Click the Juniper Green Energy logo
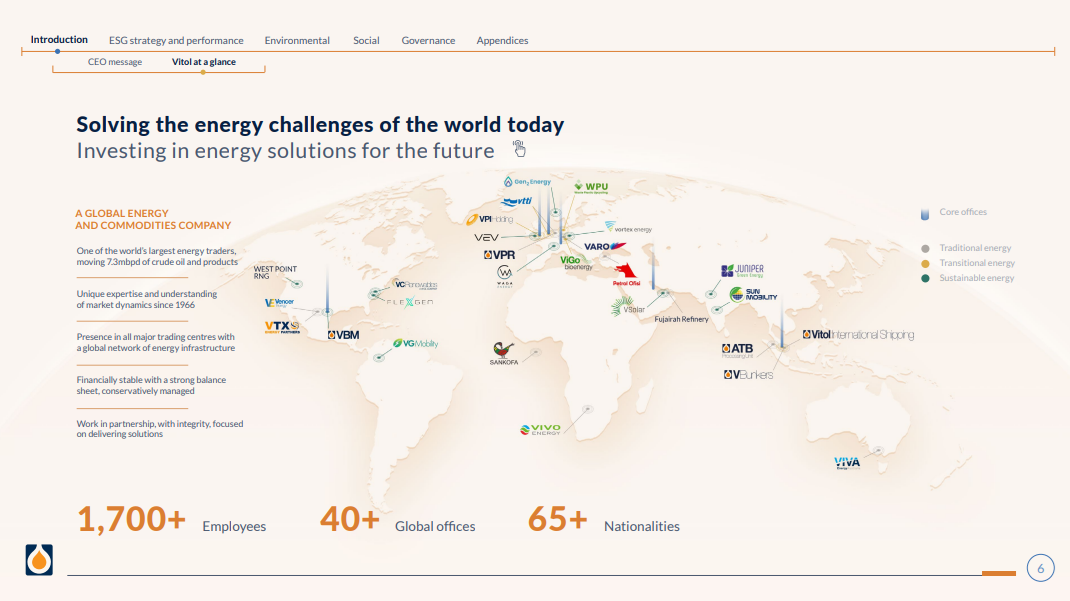This screenshot has height=601, width=1070. click(742, 271)
